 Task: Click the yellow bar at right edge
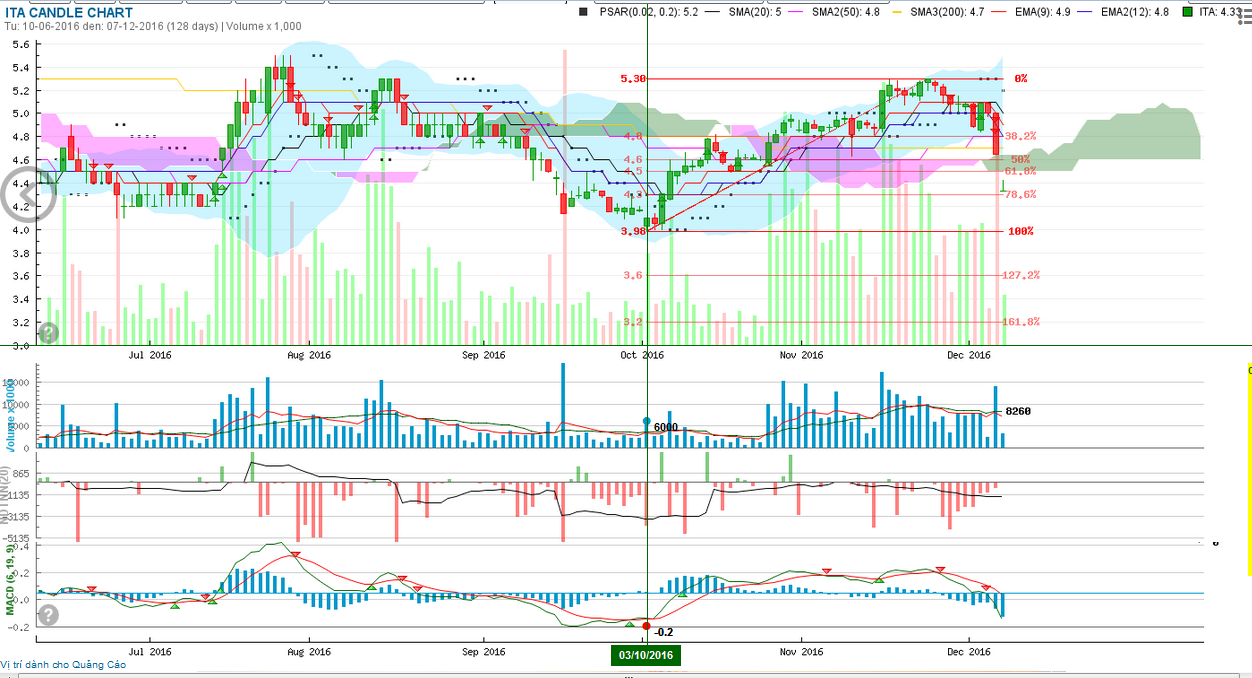pos(1249,470)
